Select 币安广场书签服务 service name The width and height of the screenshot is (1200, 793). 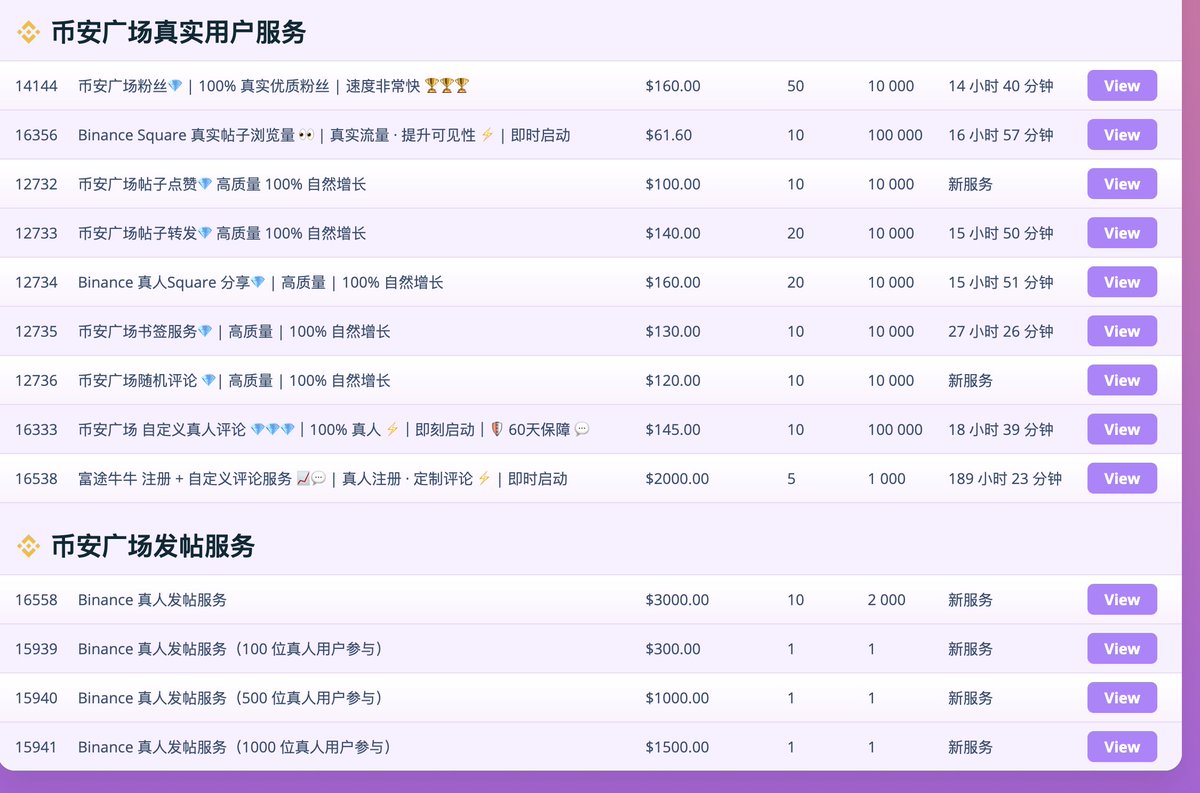(x=234, y=331)
